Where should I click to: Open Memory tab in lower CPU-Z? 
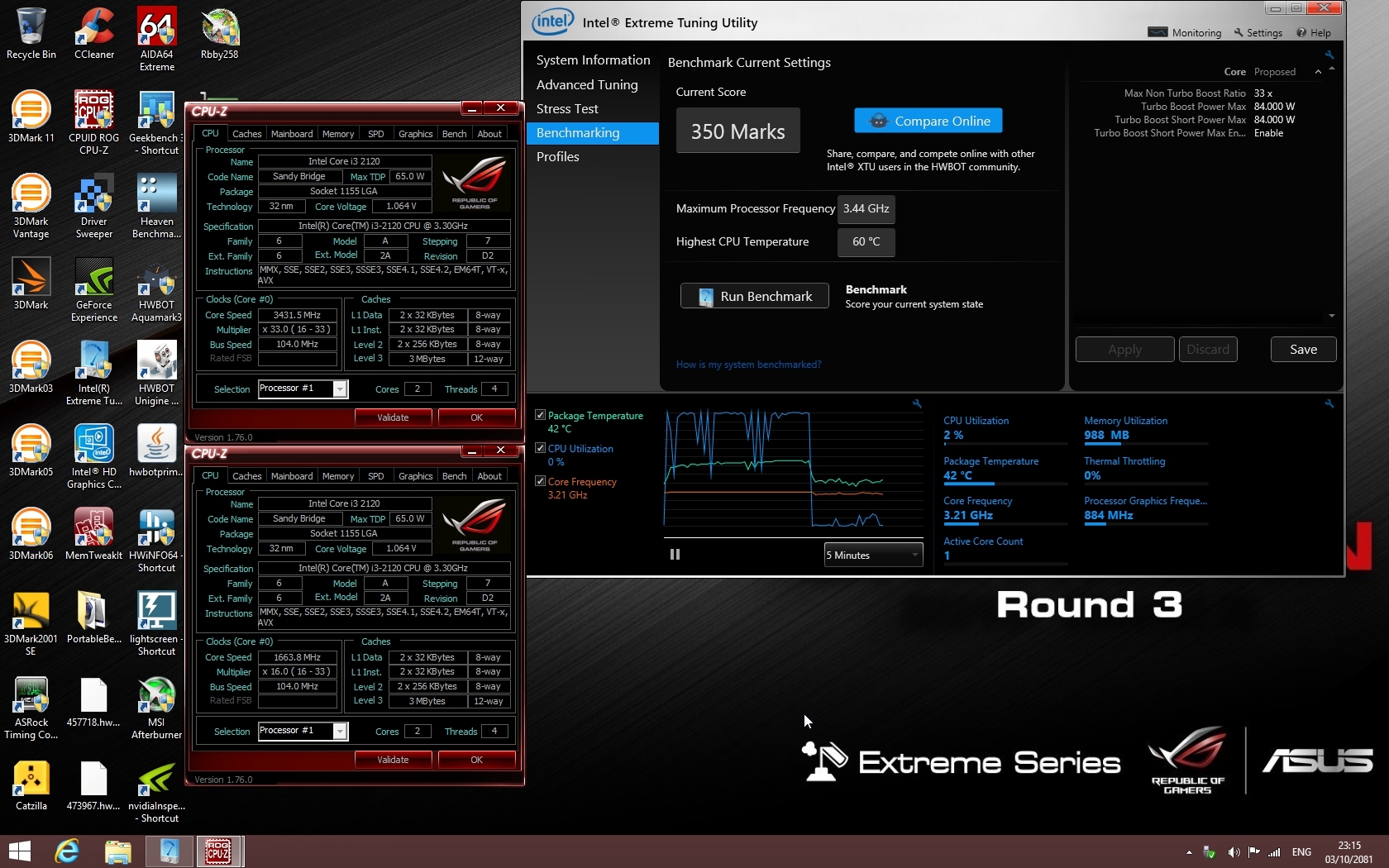coord(338,475)
